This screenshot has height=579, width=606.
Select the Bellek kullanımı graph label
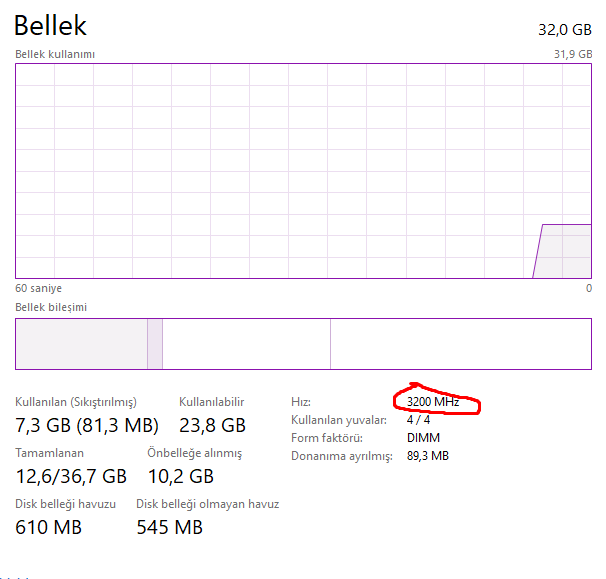55,54
